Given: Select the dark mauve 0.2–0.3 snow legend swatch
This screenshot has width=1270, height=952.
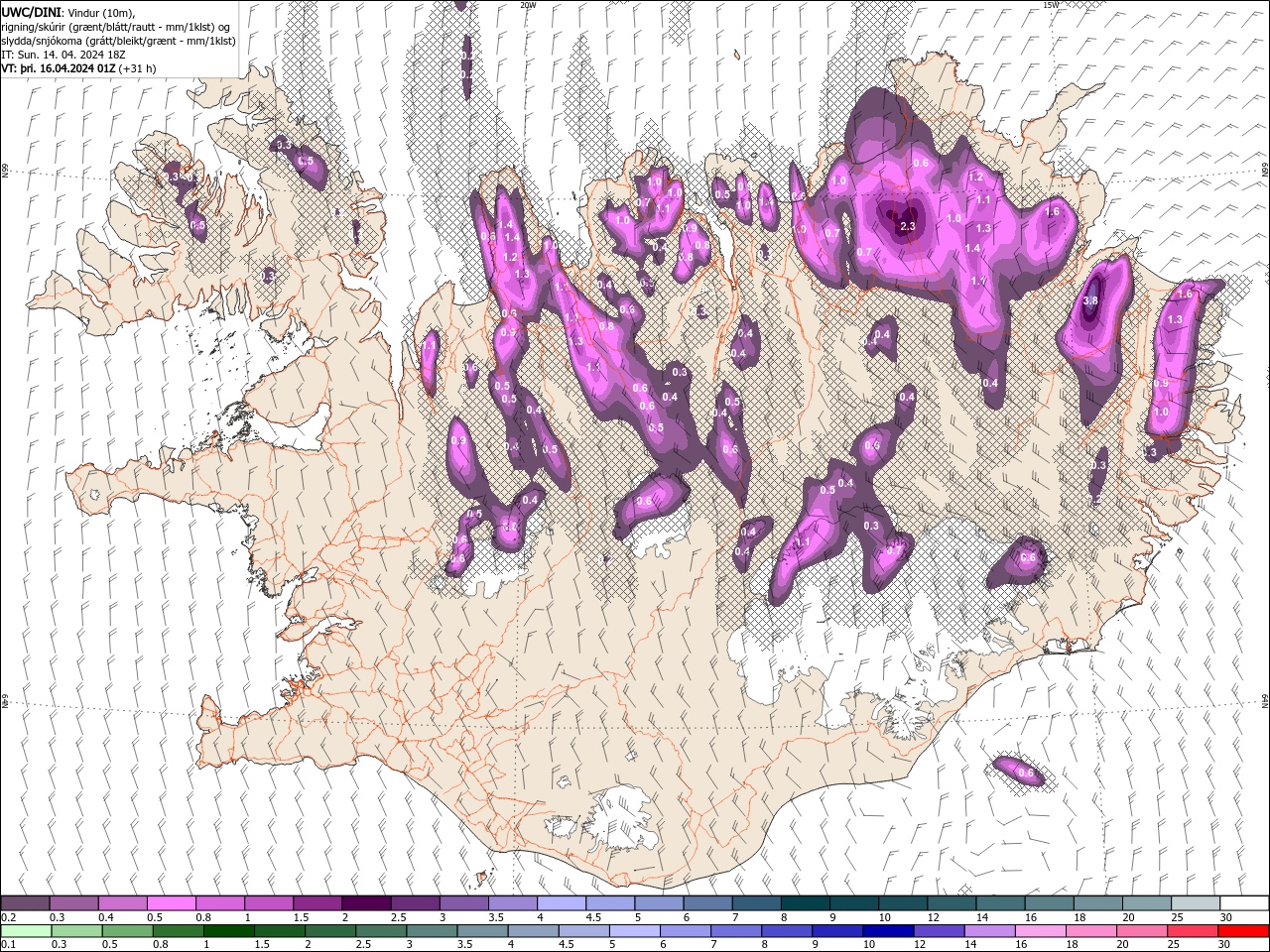Looking at the screenshot, I should [25, 903].
